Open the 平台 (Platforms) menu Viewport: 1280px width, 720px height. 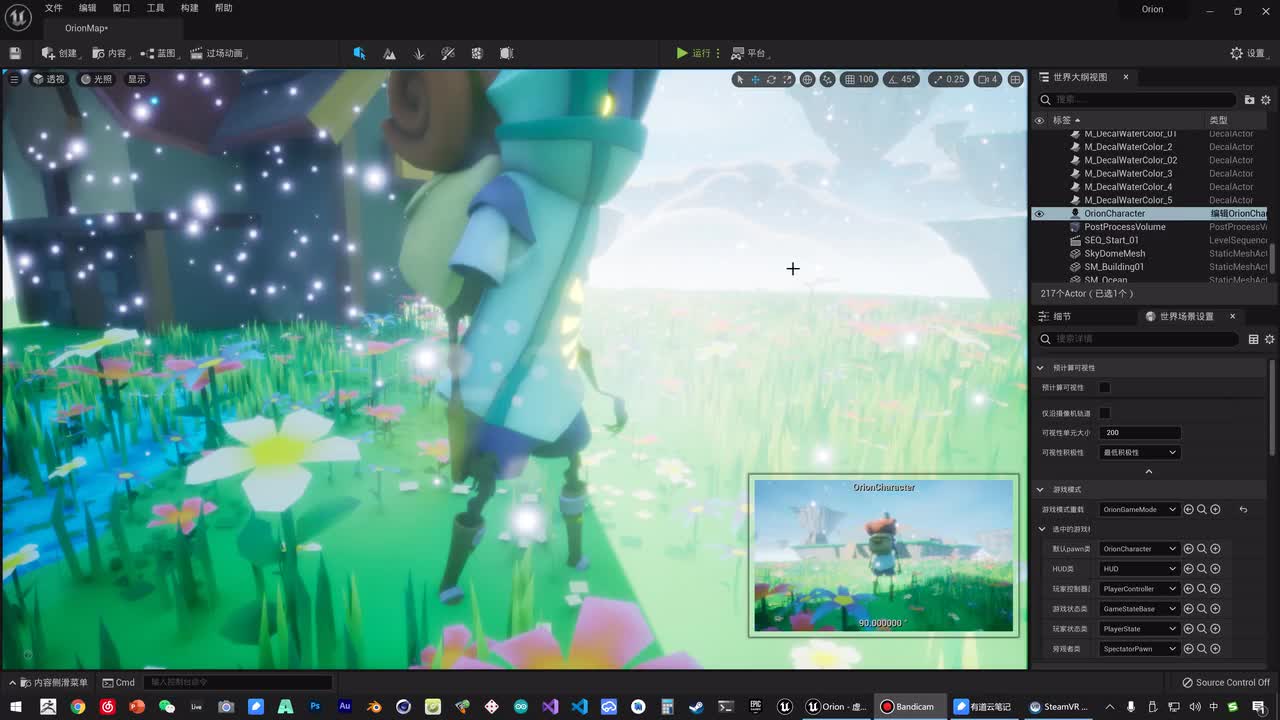[748, 53]
